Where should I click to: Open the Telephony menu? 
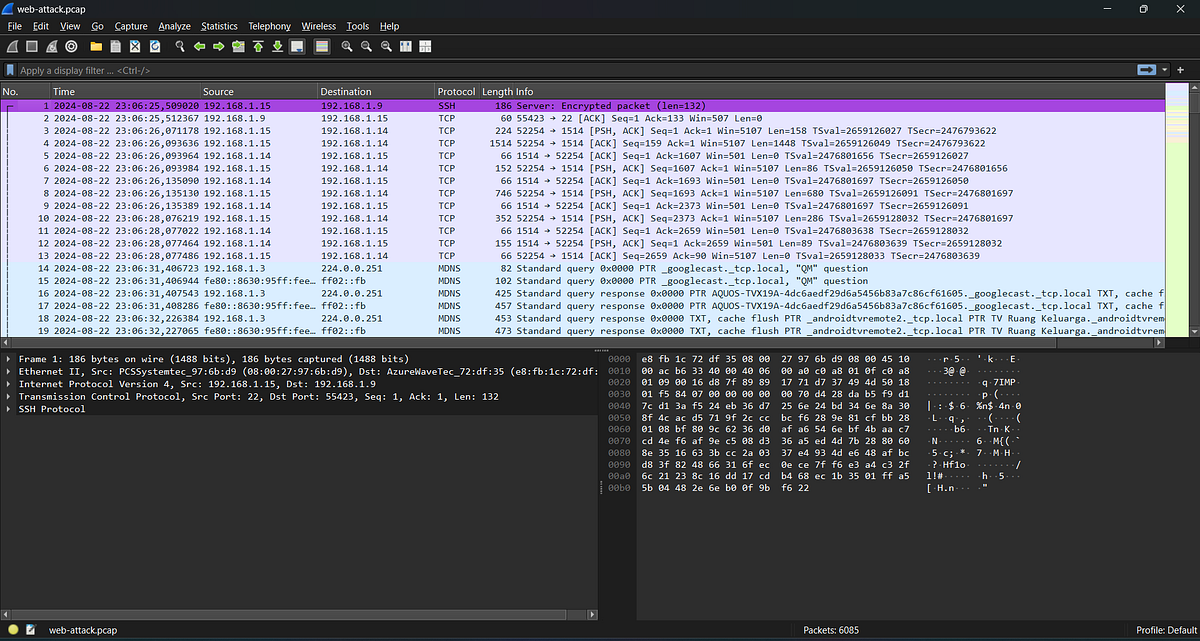(x=267, y=26)
